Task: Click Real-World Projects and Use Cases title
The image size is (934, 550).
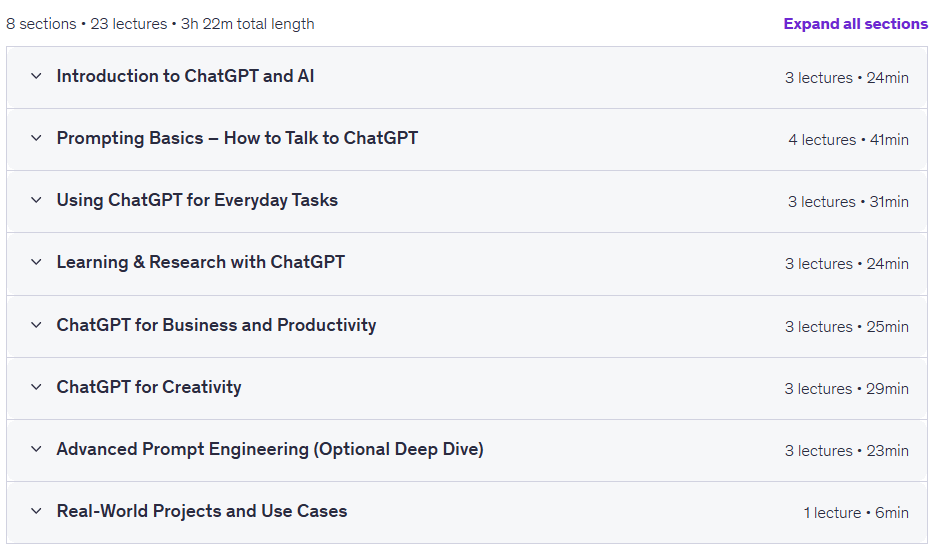Action: [202, 511]
